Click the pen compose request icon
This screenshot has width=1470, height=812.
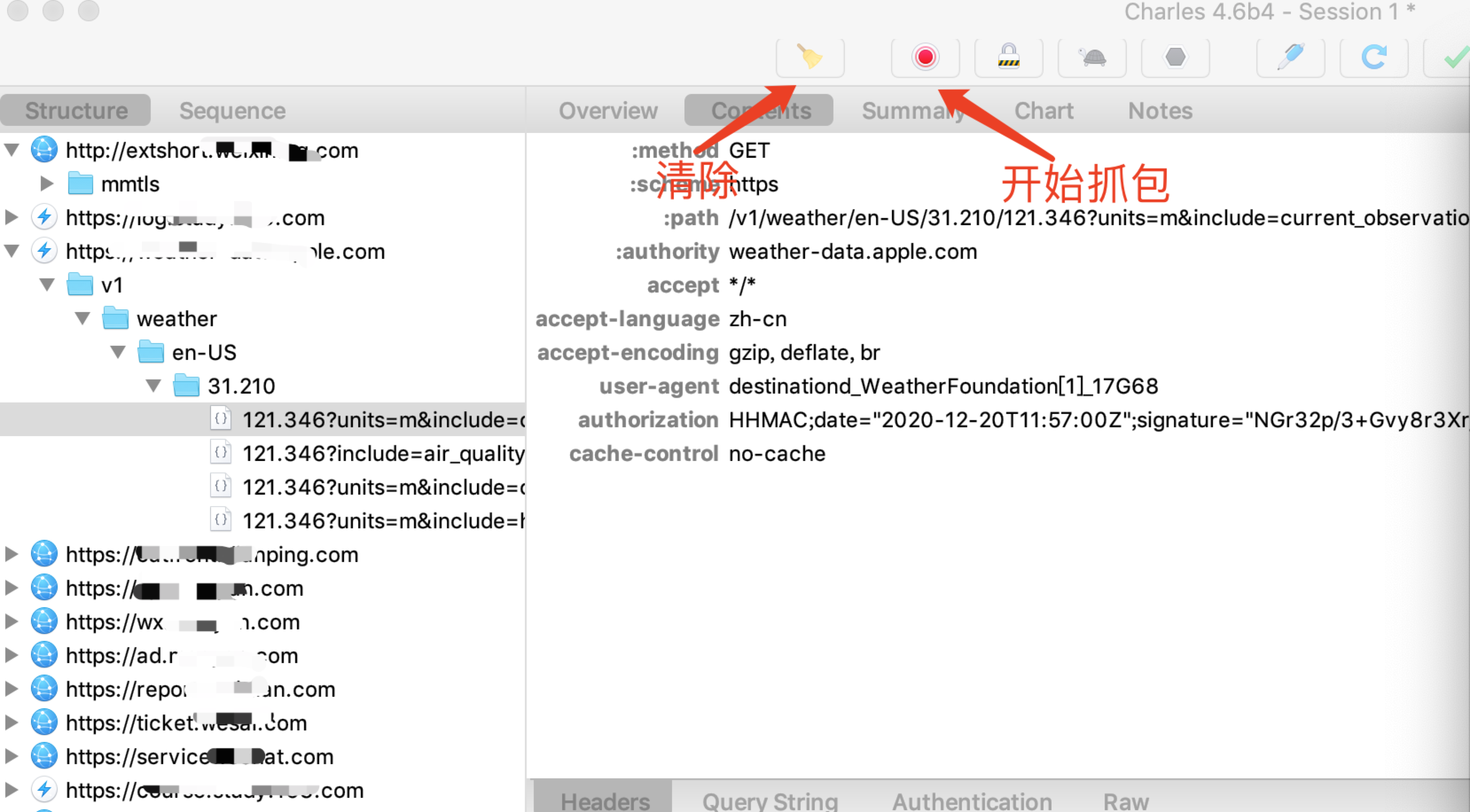point(1290,57)
